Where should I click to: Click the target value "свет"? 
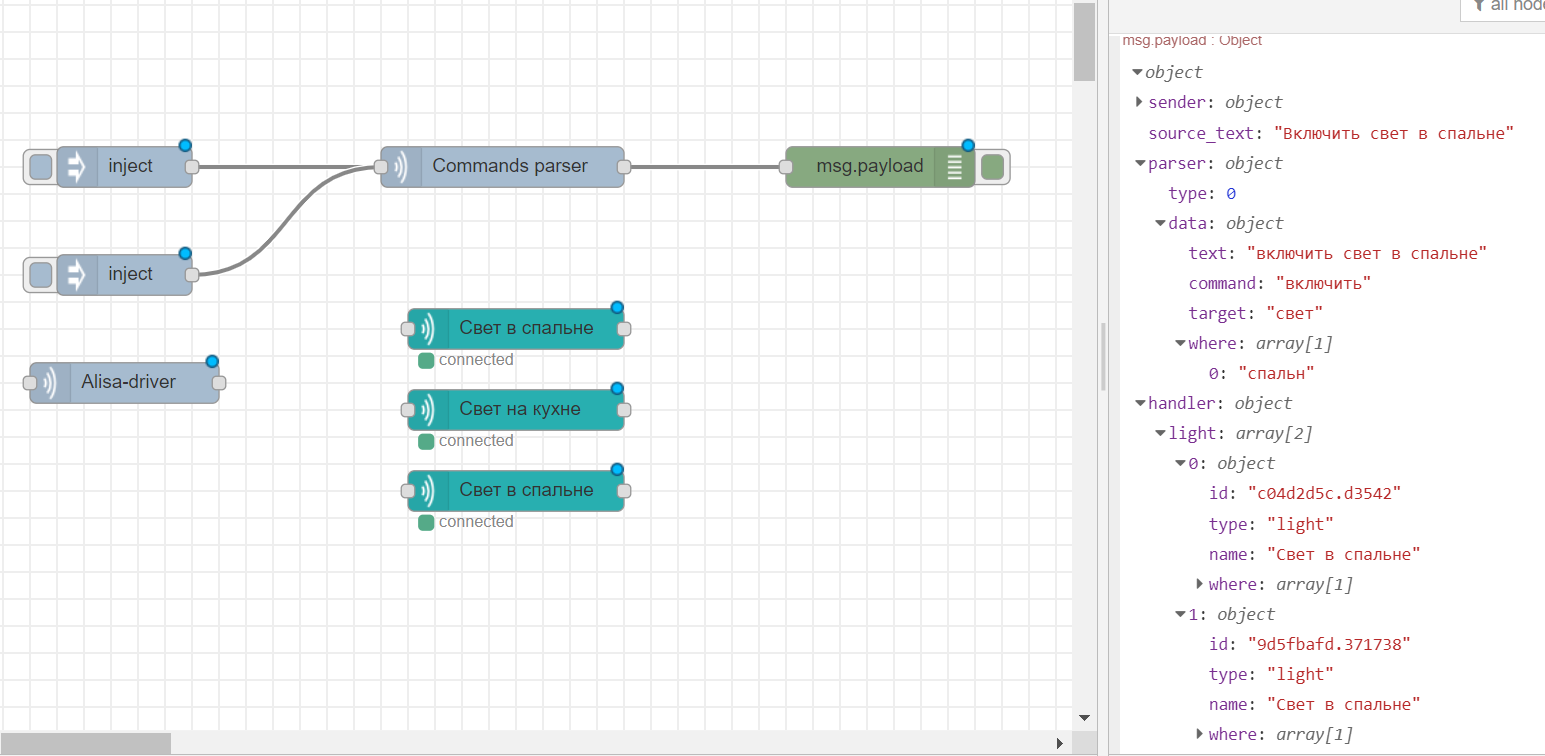1295,313
